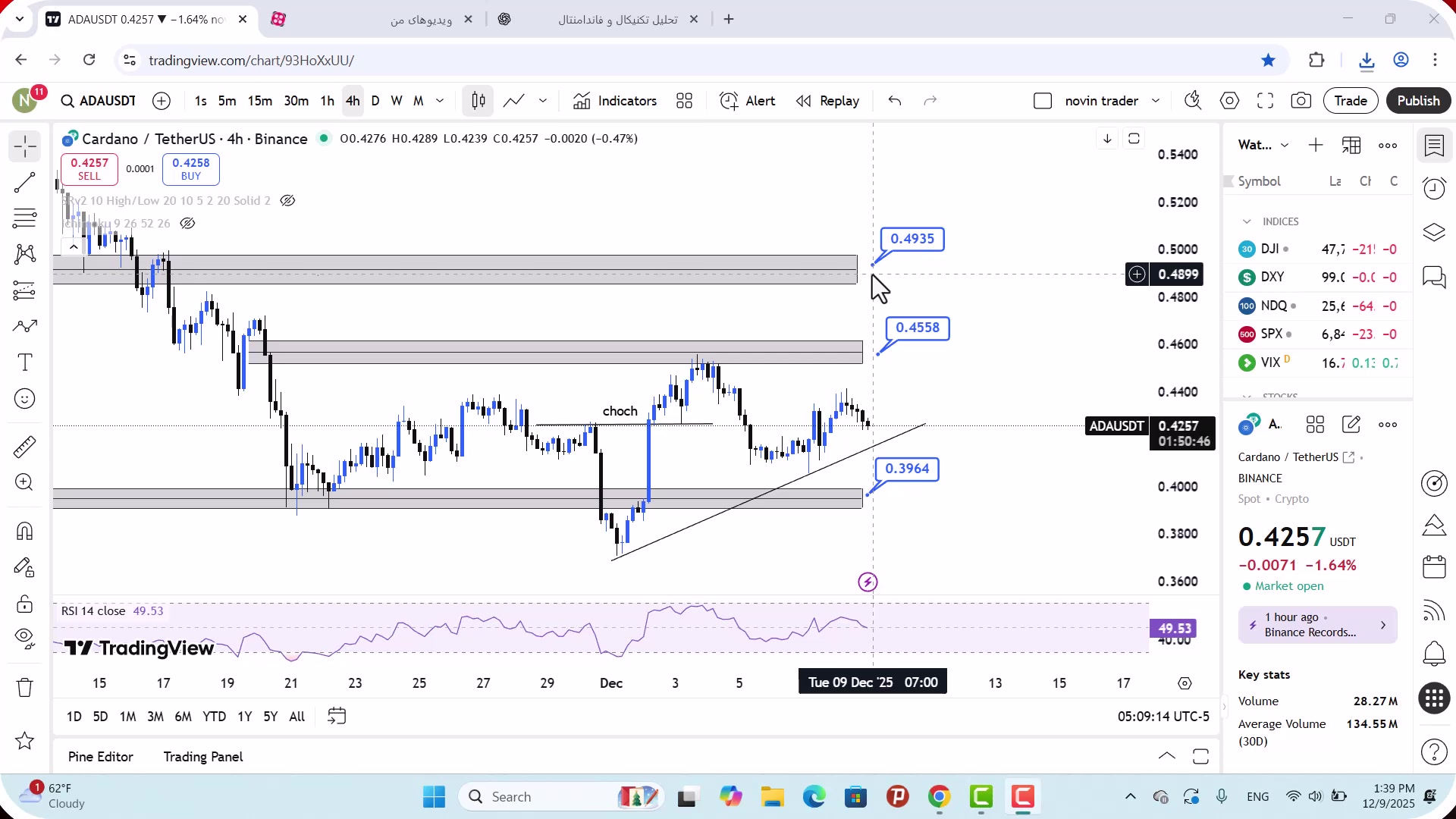Toggle magnet mode for drawings
Screen dimensions: 1456x819
25,531
